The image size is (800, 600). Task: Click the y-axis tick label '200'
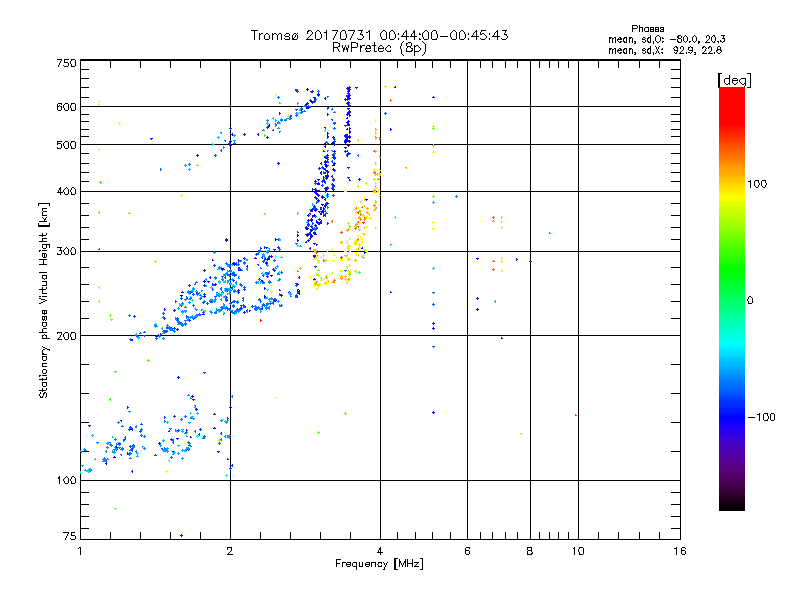pyautogui.click(x=66, y=336)
